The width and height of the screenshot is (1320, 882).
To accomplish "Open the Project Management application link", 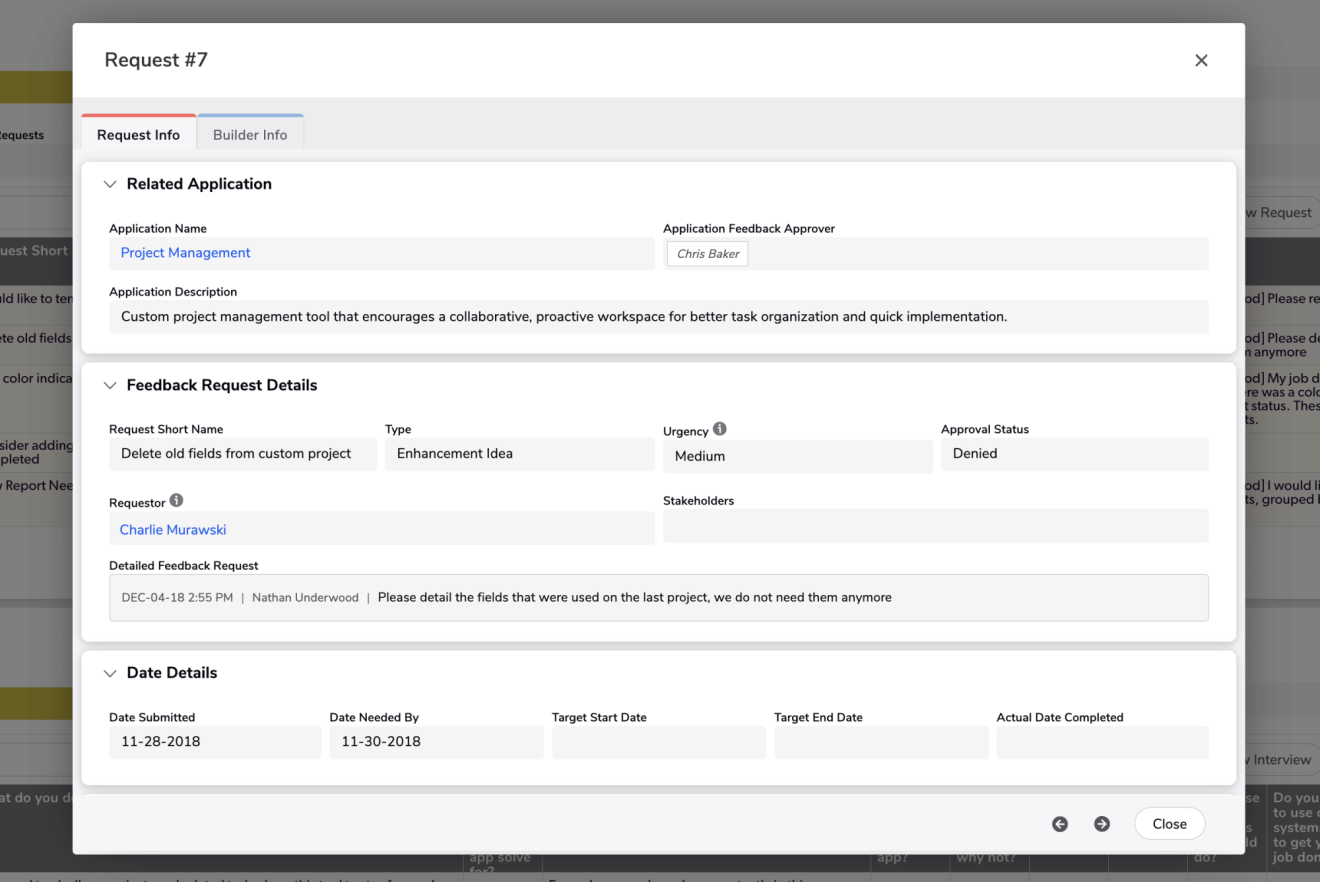I will (x=186, y=253).
